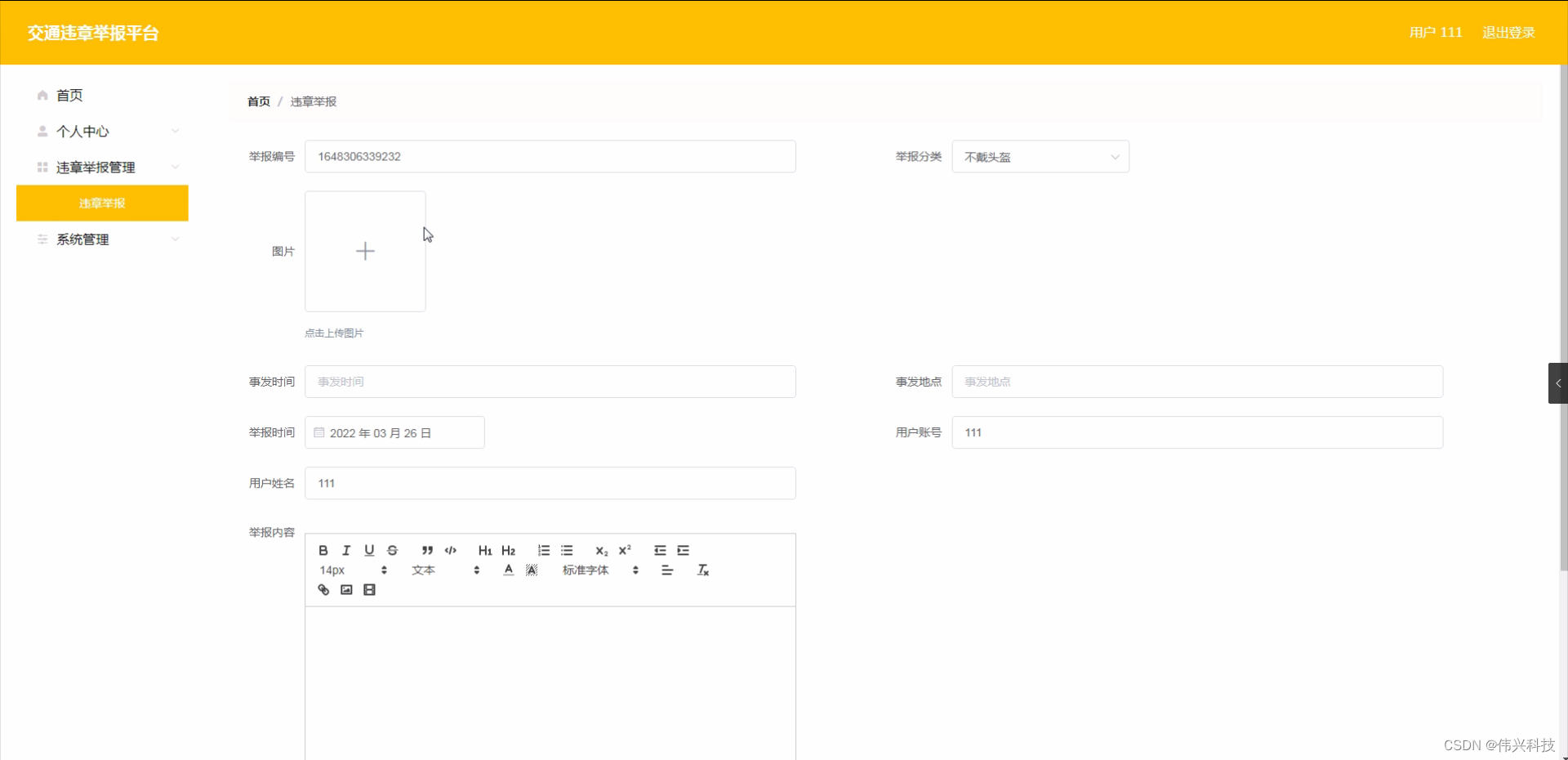Image resolution: width=1568 pixels, height=760 pixels.
Task: Open the 举报分类 dropdown
Action: point(1040,156)
